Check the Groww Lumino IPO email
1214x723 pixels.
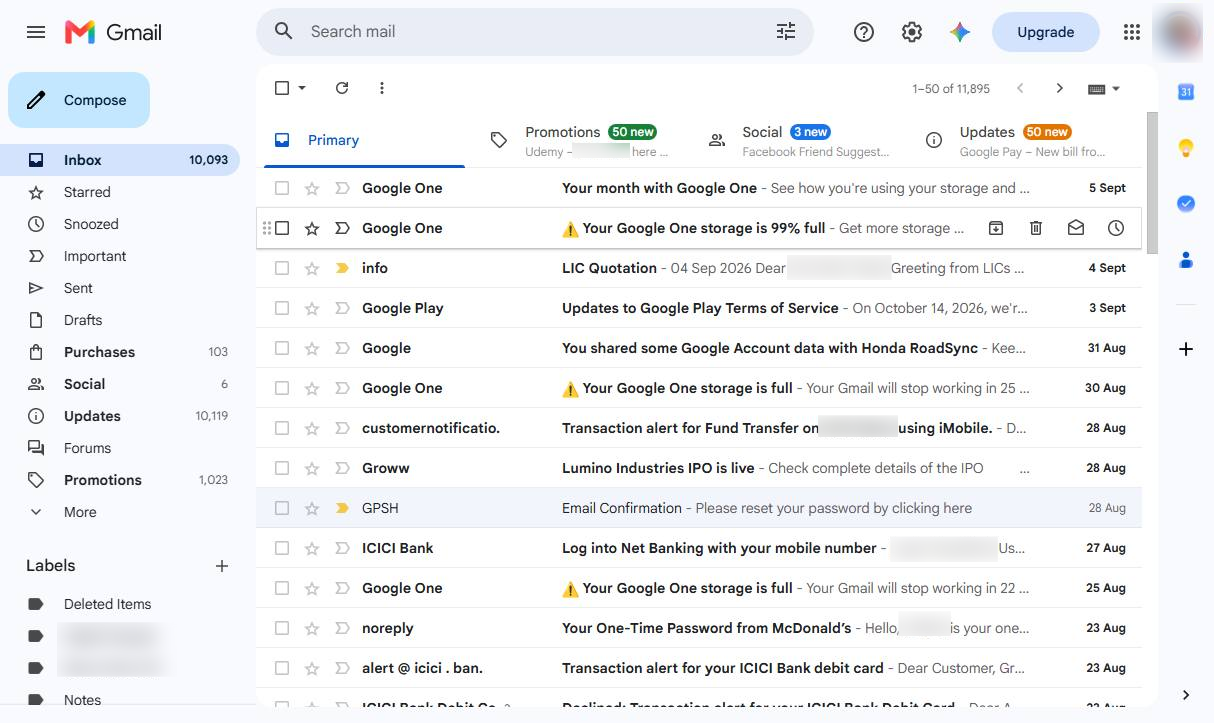click(282, 468)
